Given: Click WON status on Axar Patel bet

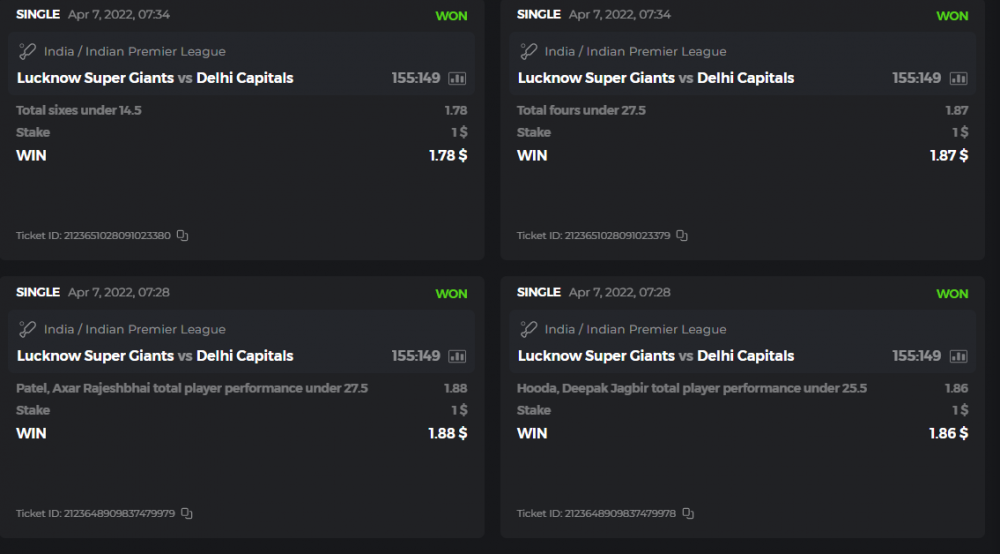Looking at the screenshot, I should [451, 294].
